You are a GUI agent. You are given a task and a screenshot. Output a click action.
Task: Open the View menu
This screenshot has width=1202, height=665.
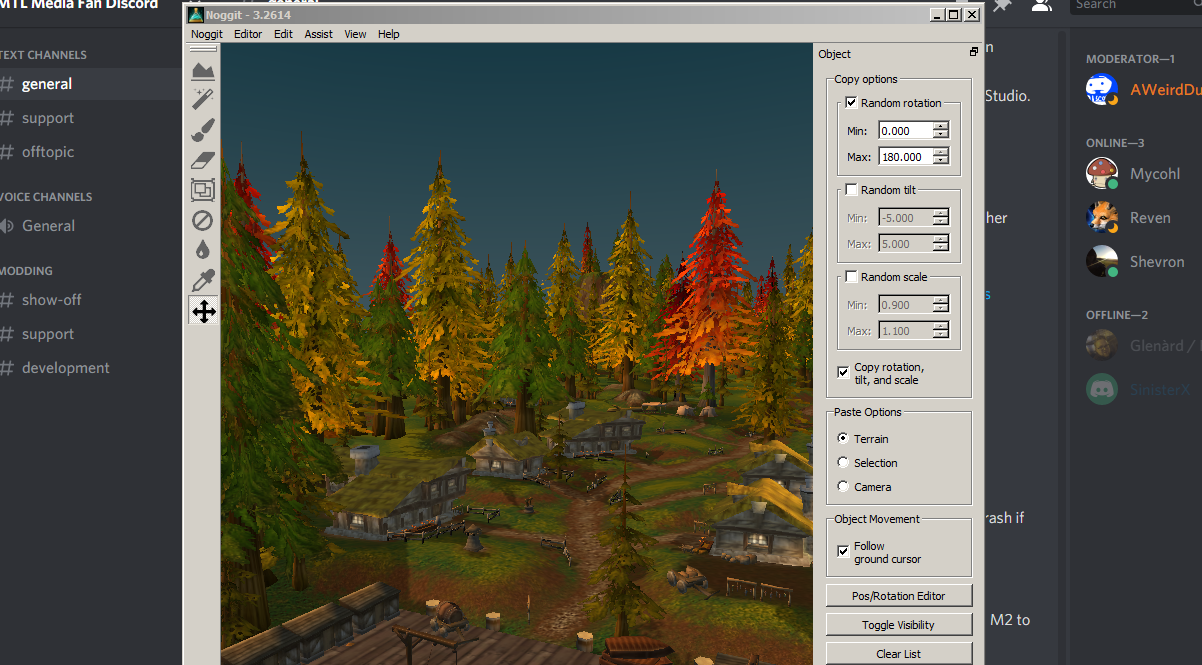pyautogui.click(x=355, y=34)
